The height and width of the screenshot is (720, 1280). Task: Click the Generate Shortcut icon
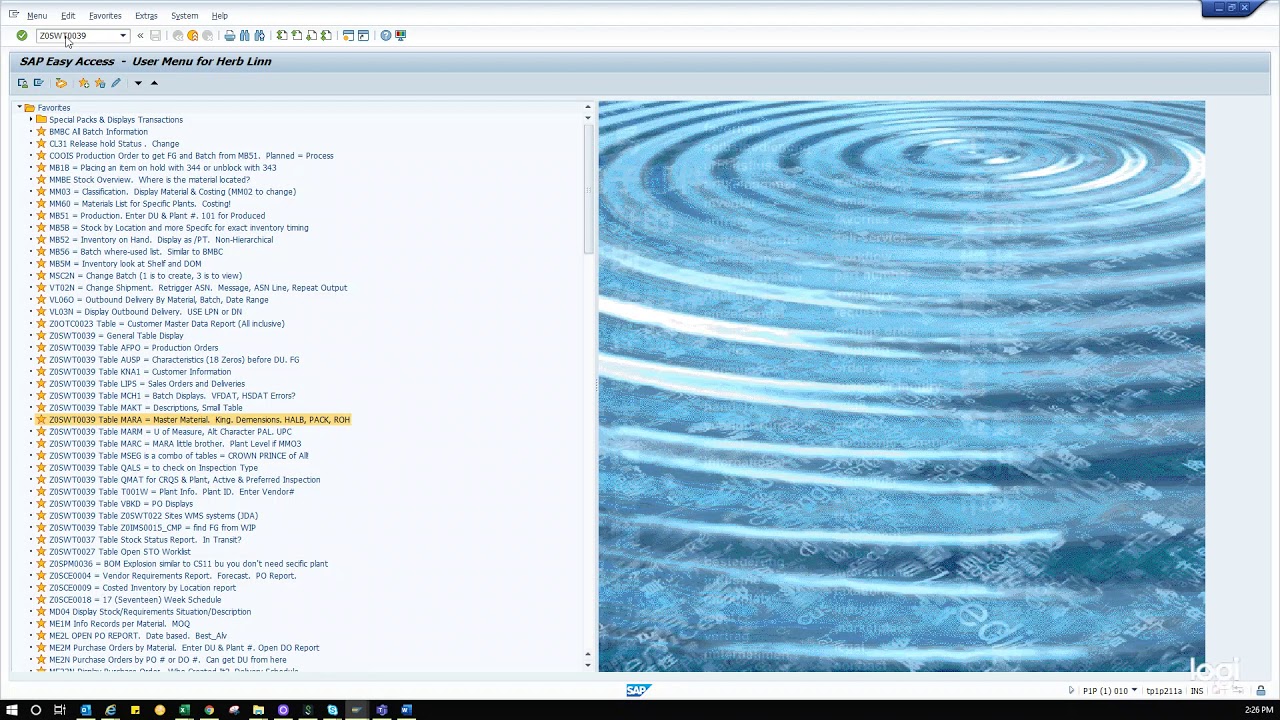click(x=363, y=36)
